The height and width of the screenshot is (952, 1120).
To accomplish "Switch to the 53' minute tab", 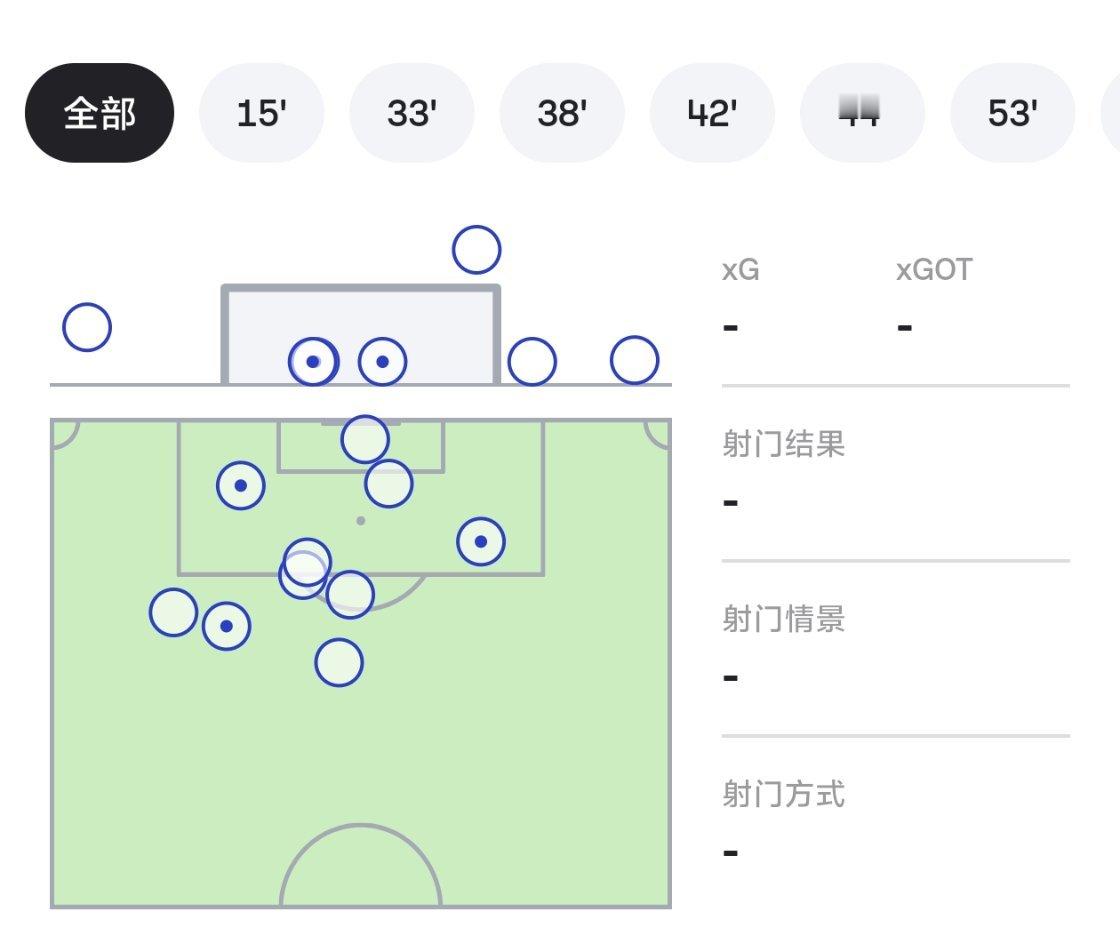I will coord(1013,113).
